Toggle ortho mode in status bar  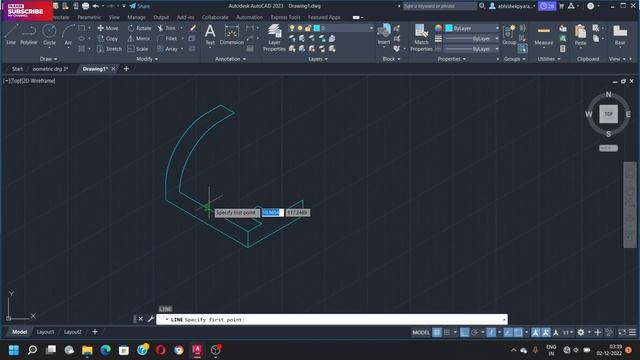[x=464, y=332]
